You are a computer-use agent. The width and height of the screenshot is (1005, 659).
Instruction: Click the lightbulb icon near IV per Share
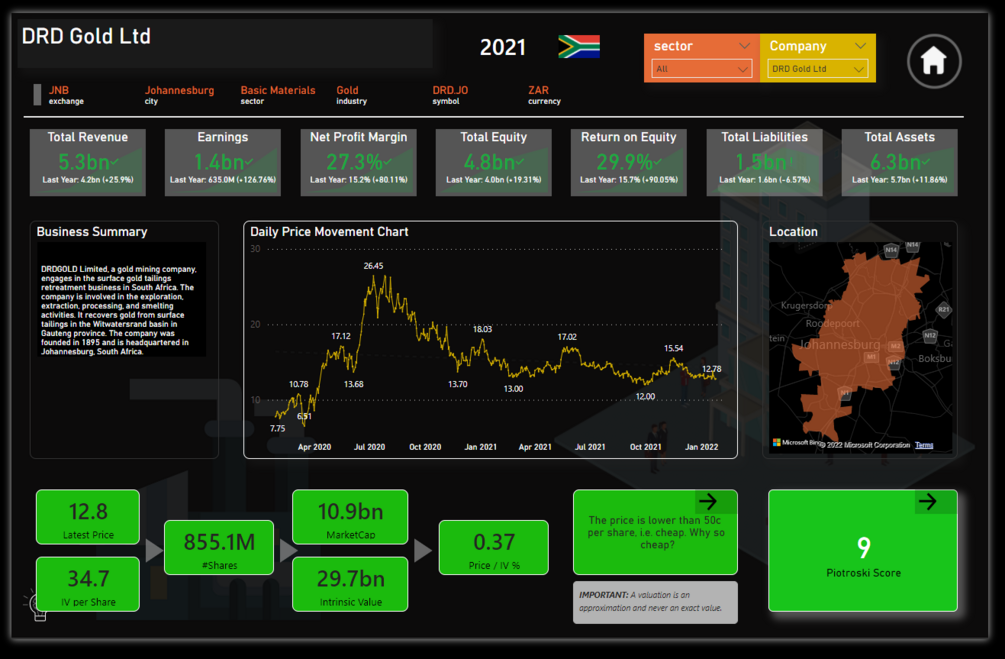pos(37,606)
